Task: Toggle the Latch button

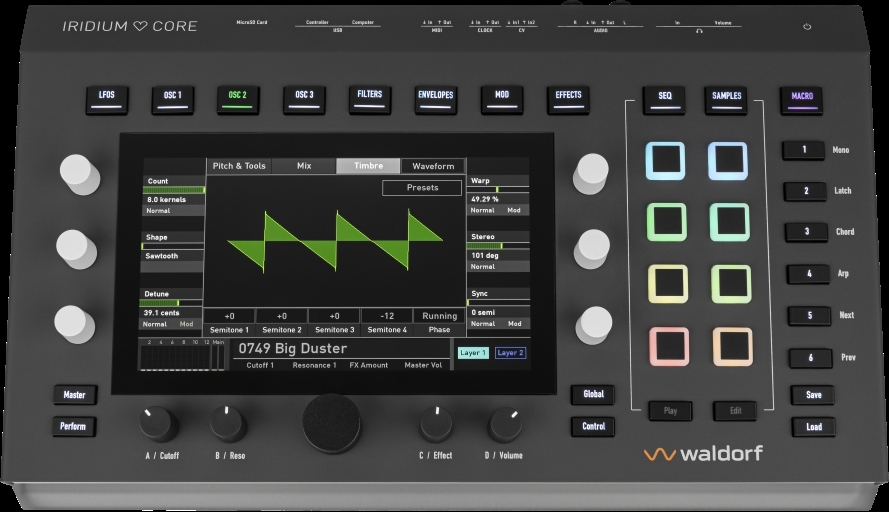Action: 806,191
